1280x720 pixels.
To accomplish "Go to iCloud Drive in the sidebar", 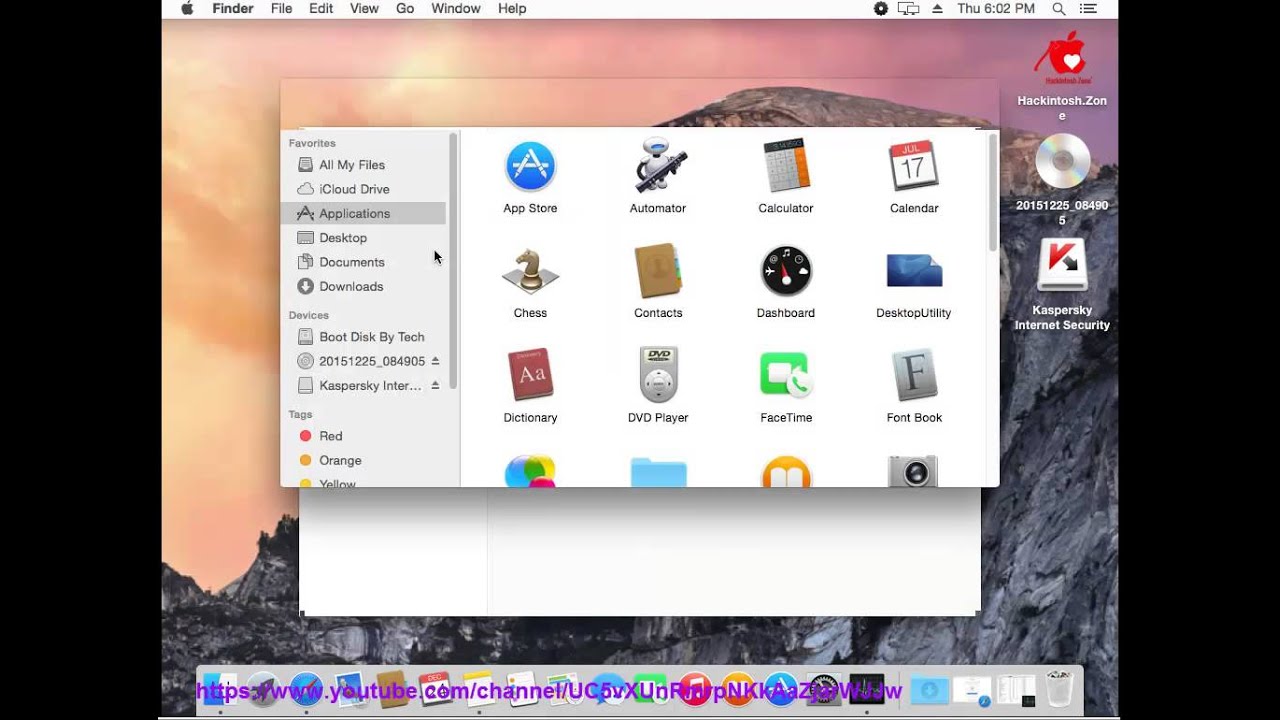I will point(365,189).
